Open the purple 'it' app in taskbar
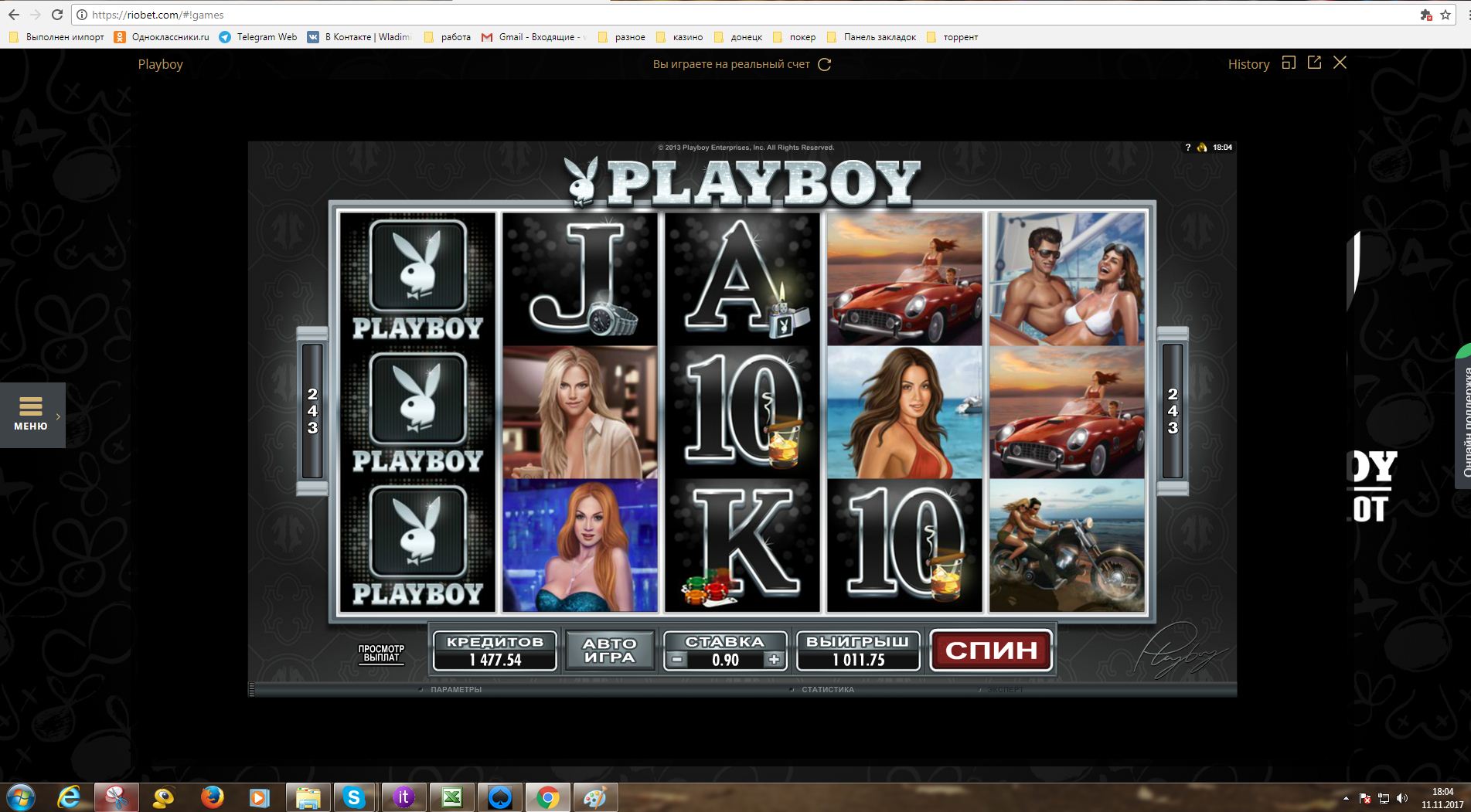Viewport: 1471px width, 812px height. pyautogui.click(x=404, y=797)
